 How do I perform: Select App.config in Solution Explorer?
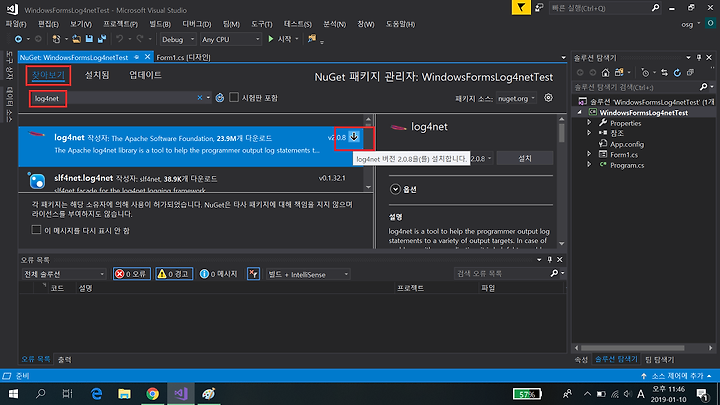tap(627, 144)
